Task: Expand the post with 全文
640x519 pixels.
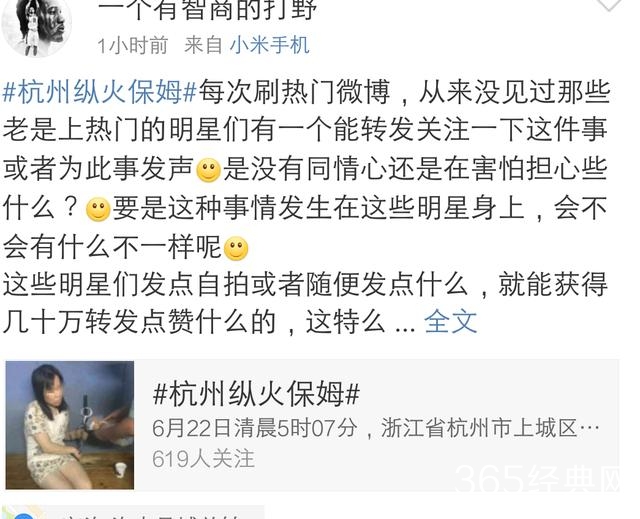Action: pos(450,322)
